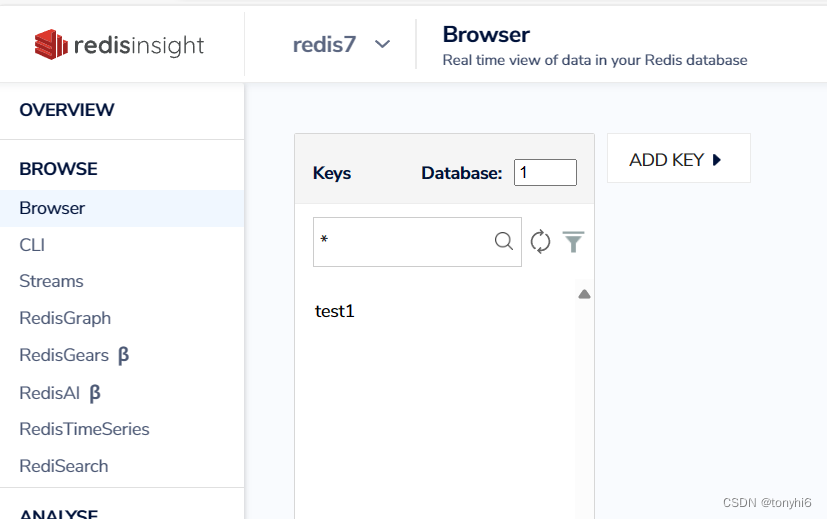Open the ADD KEY dropdown arrow
This screenshot has width=827, height=519.
tap(717, 160)
